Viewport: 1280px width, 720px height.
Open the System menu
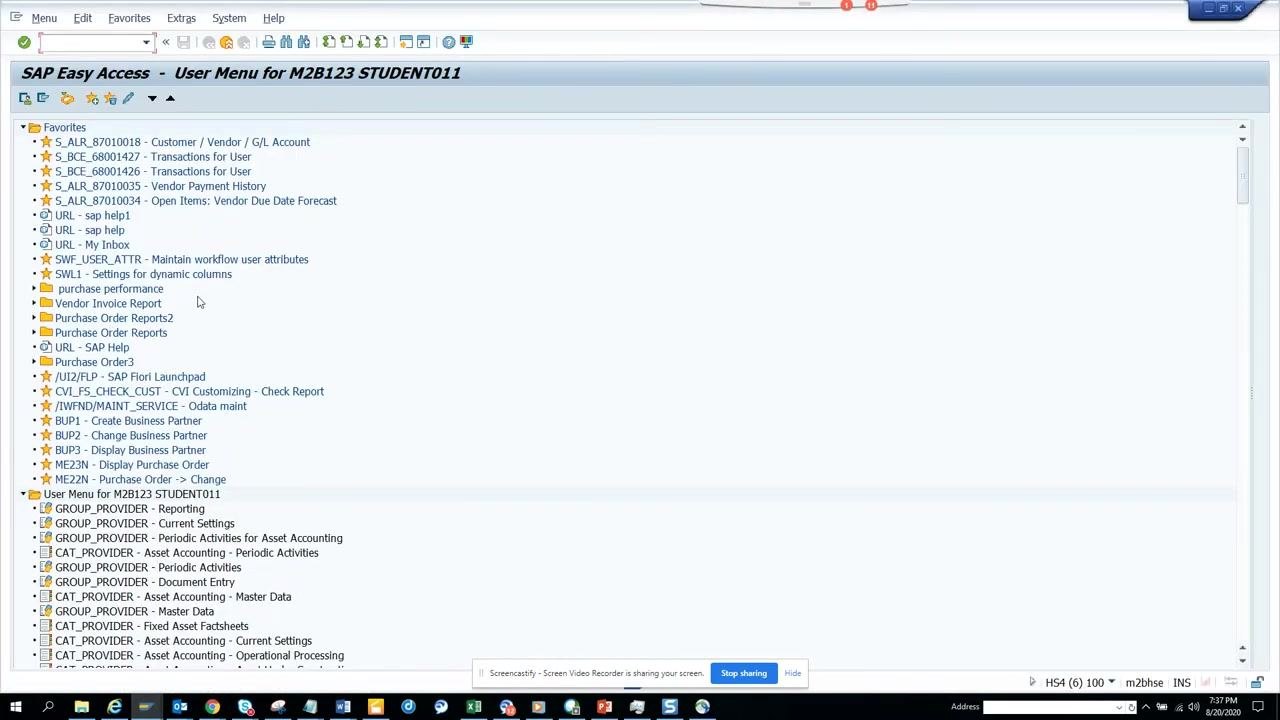point(229,18)
